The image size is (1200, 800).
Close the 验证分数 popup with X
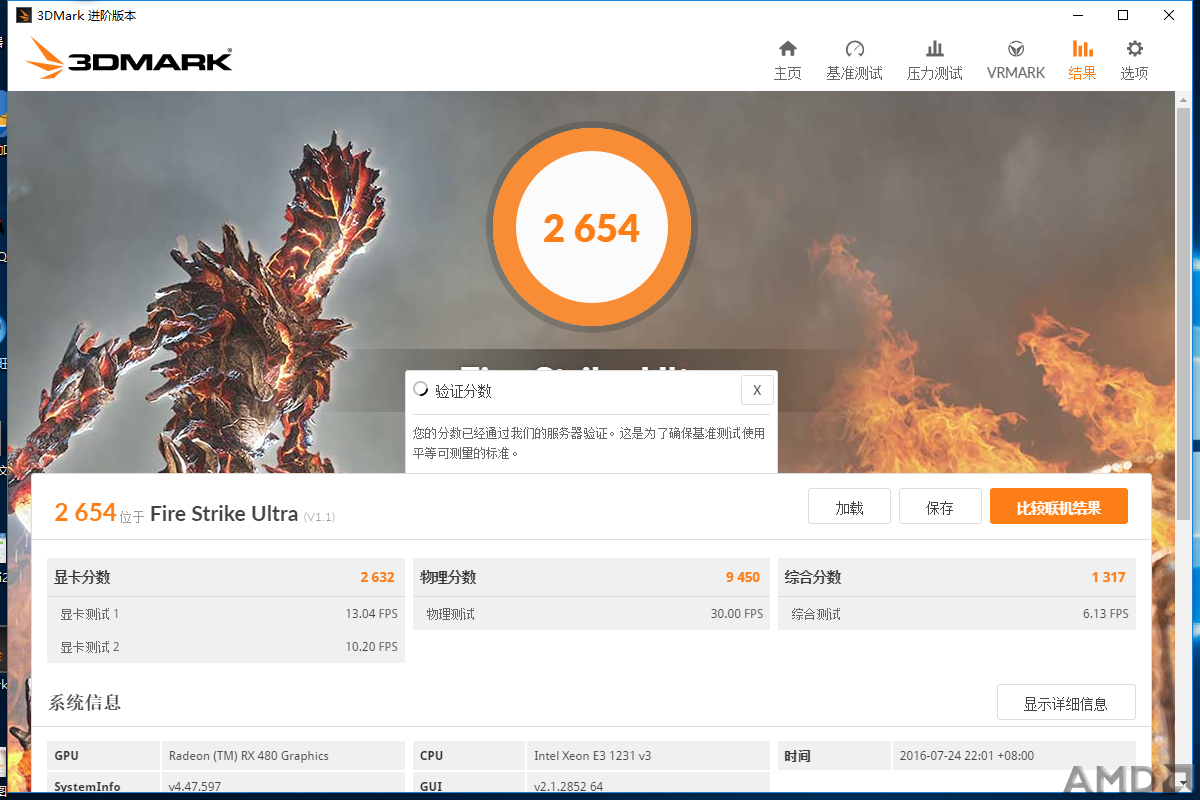pyautogui.click(x=757, y=390)
